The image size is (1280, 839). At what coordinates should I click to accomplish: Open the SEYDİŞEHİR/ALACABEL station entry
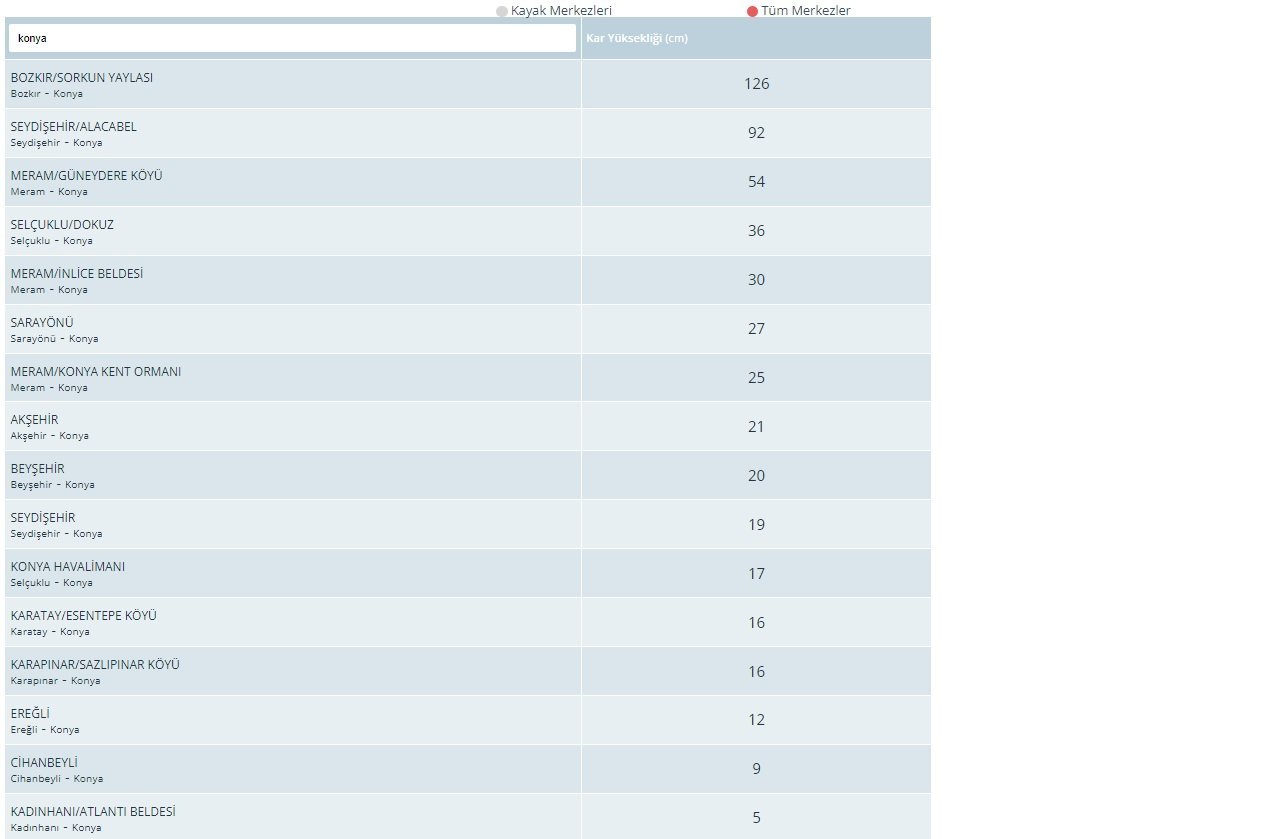coord(74,127)
